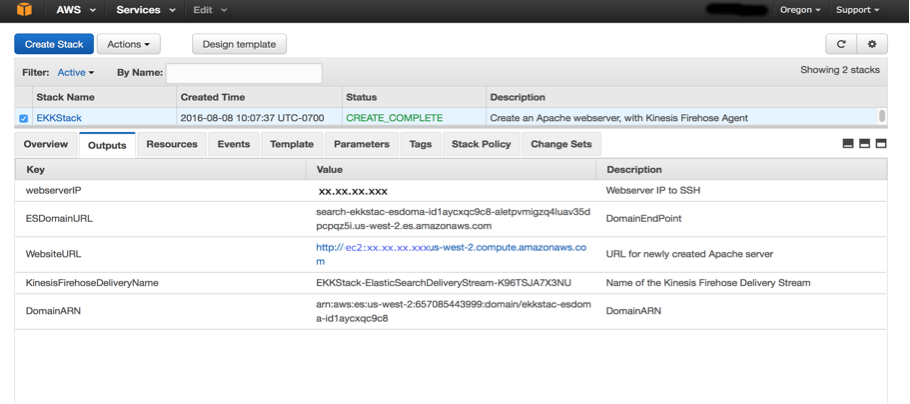Click the By Name filter field
The width and height of the screenshot is (910, 404).
point(244,73)
